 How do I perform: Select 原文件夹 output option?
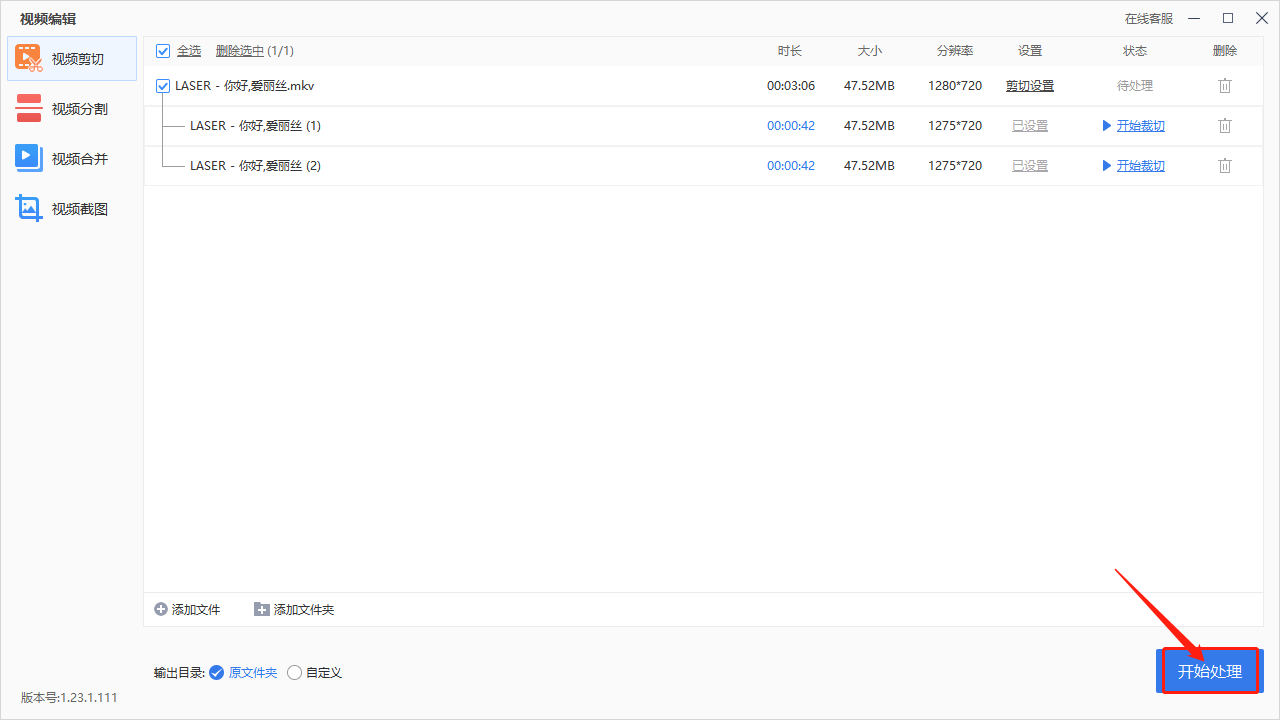pyautogui.click(x=243, y=673)
